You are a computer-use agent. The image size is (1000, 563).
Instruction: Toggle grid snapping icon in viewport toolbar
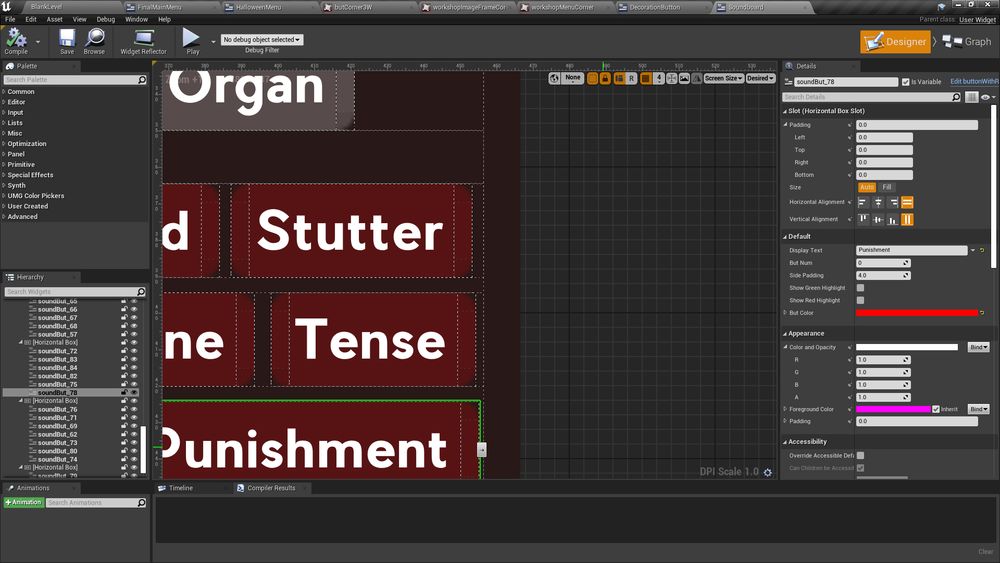click(646, 78)
